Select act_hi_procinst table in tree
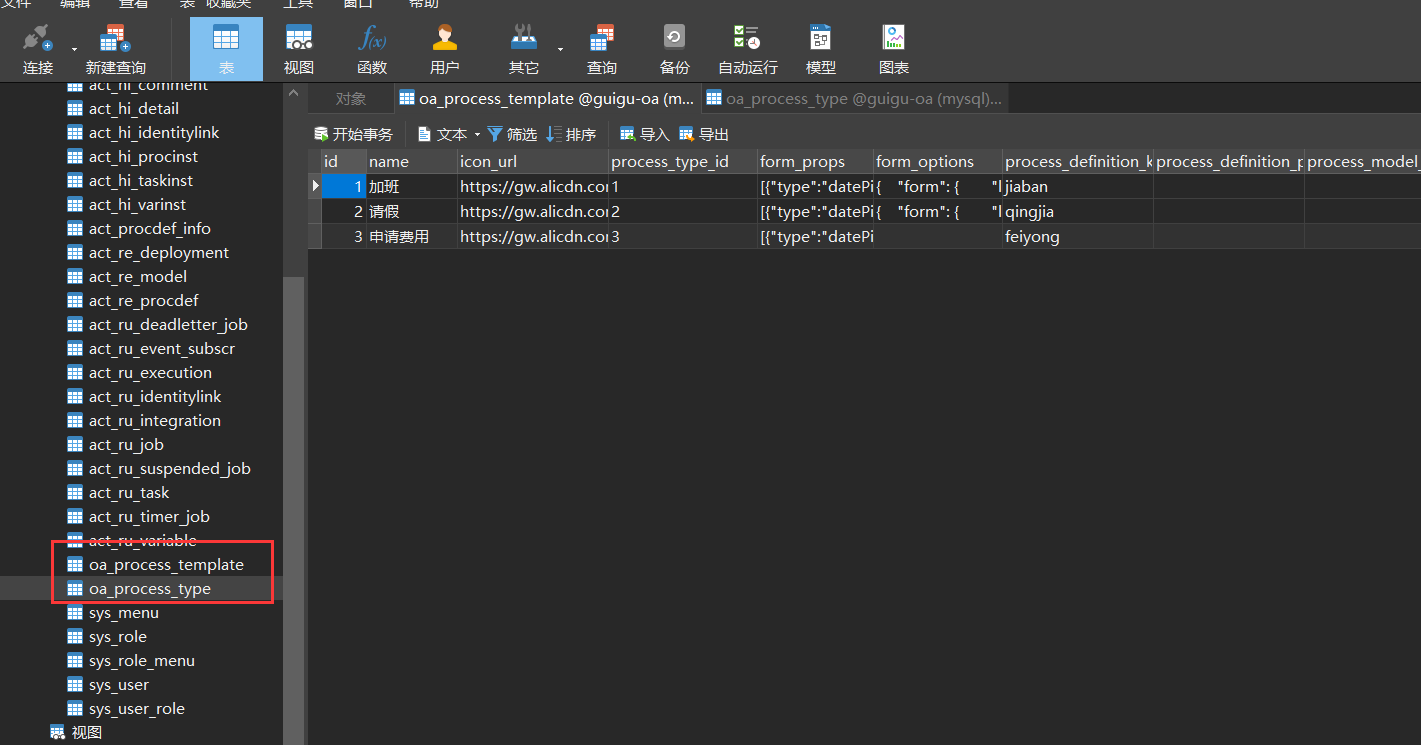This screenshot has width=1421, height=745. point(143,156)
